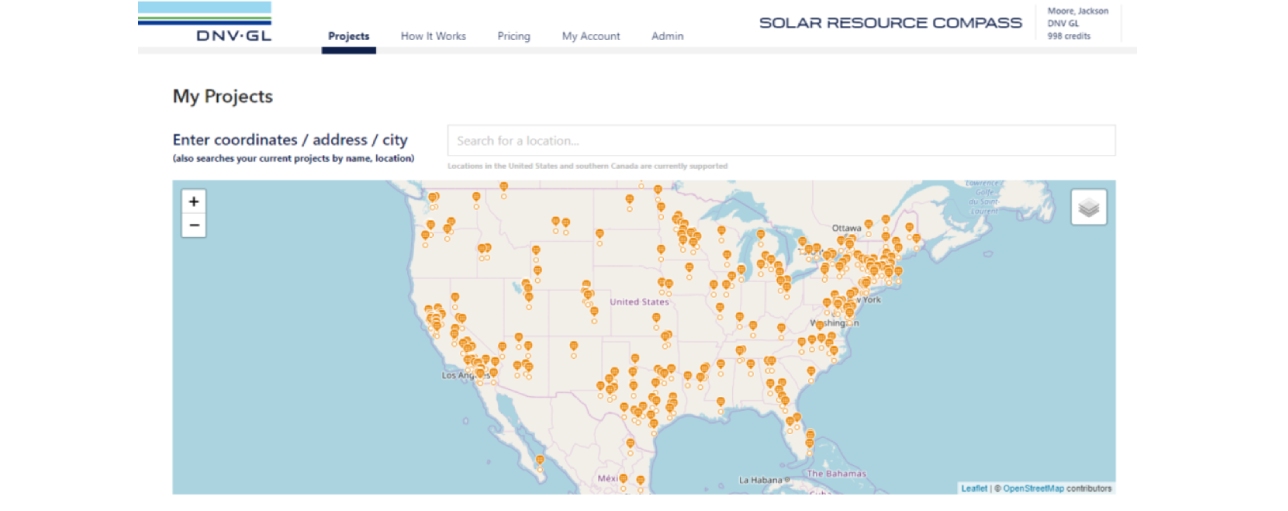Zoom in on the map

(x=194, y=201)
